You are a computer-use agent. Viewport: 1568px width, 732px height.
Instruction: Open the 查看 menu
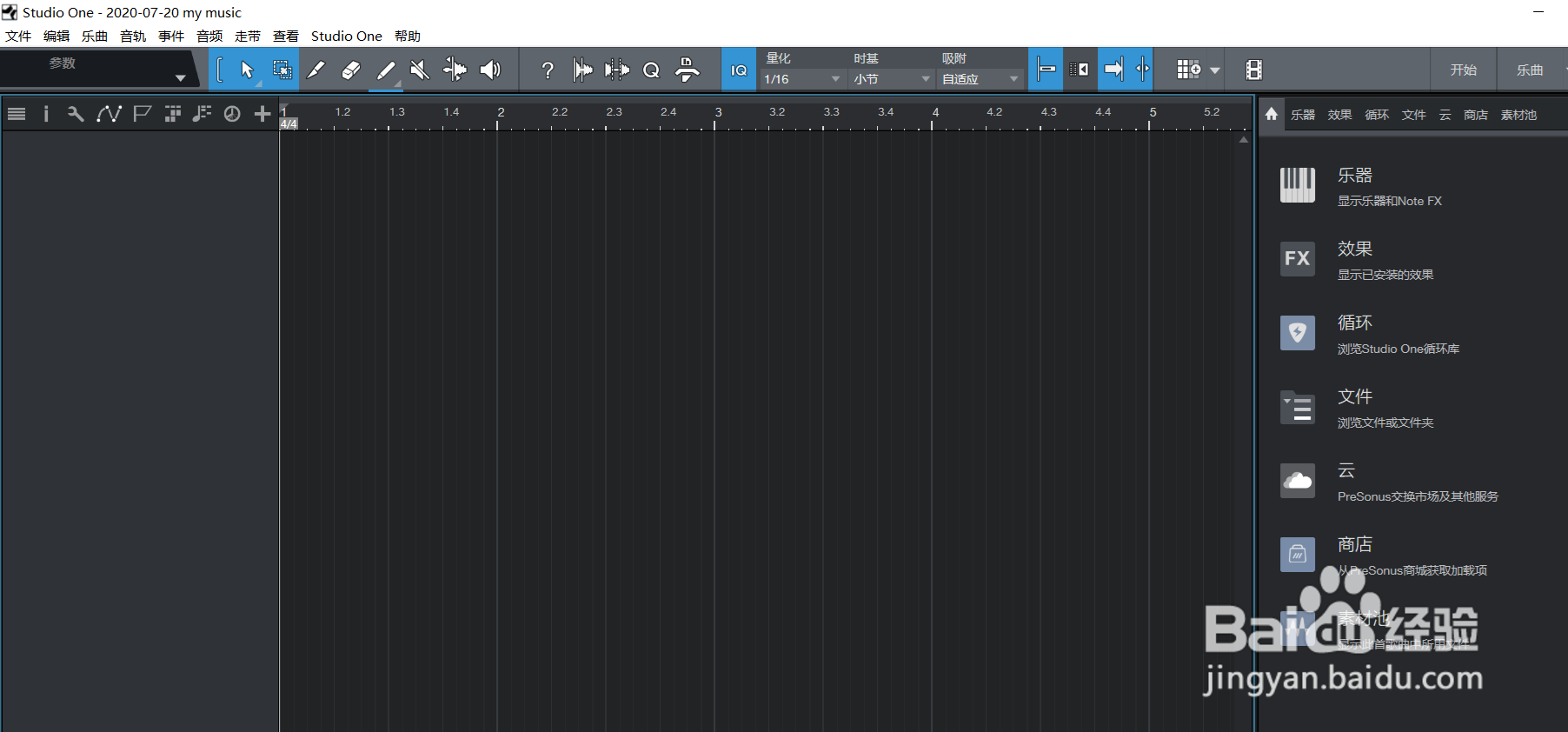pos(286,36)
